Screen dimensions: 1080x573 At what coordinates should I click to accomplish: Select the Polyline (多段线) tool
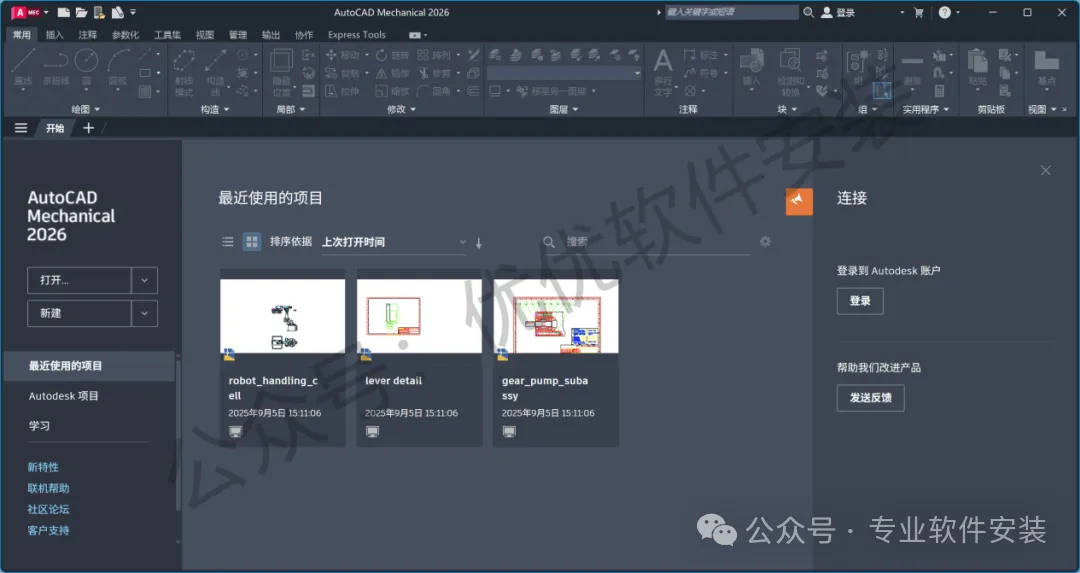click(56, 67)
